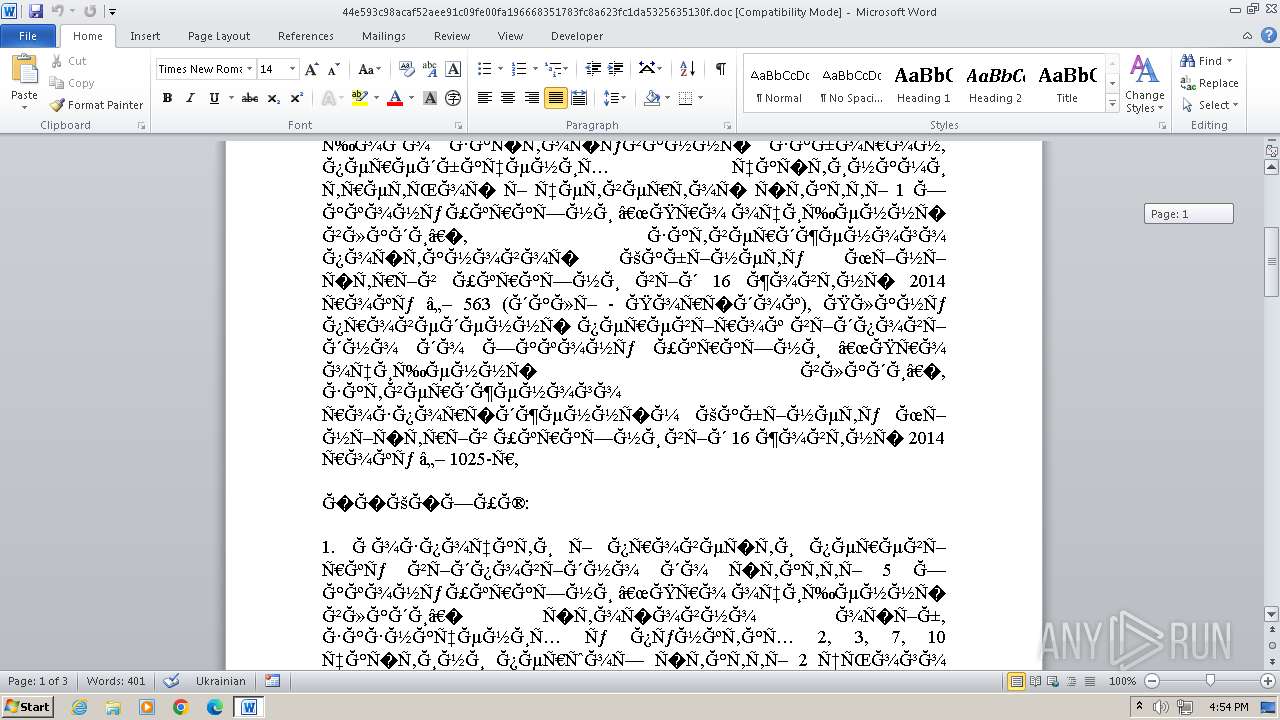This screenshot has height=720, width=1280.
Task: Toggle Underline formatting
Action: coord(214,98)
